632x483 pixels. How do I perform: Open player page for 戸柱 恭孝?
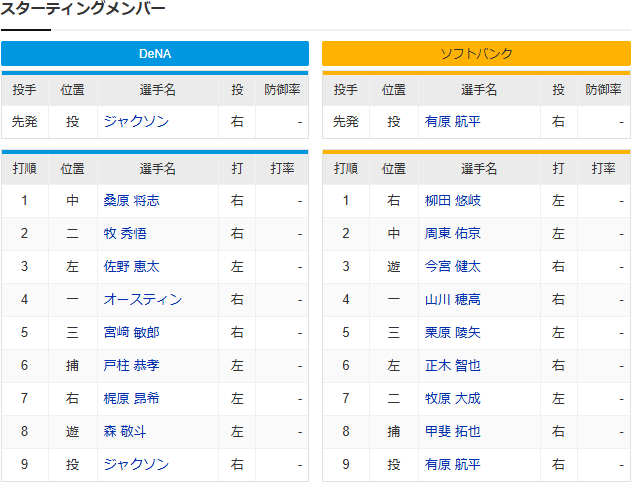[131, 366]
